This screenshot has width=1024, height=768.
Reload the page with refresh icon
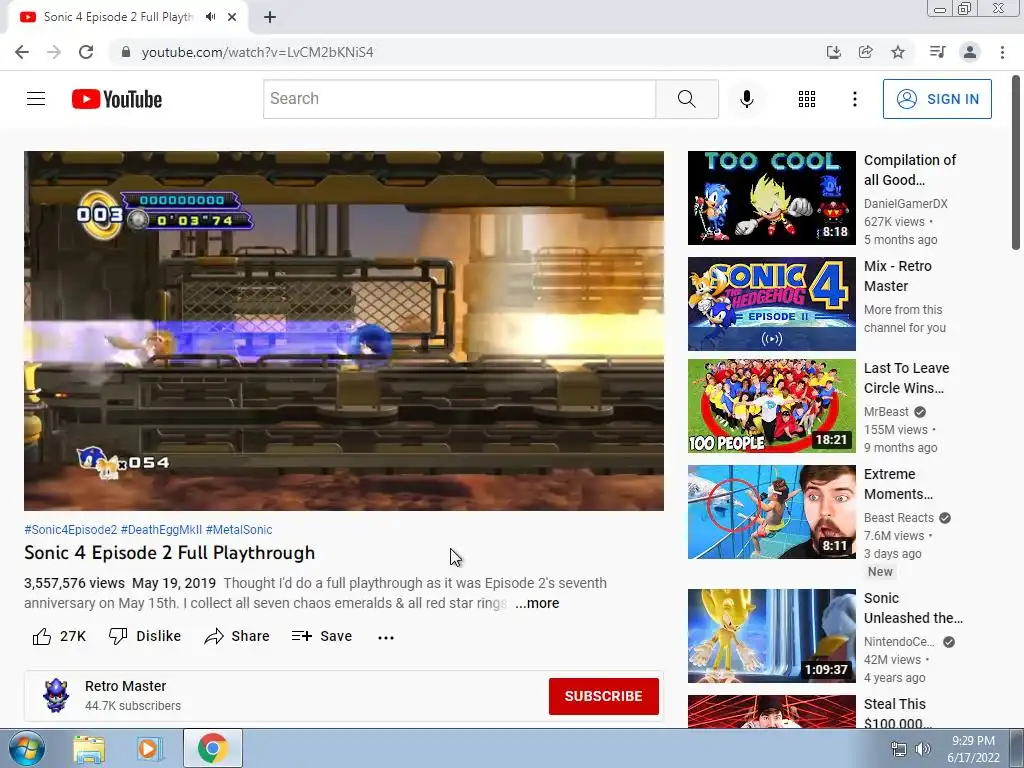86,52
